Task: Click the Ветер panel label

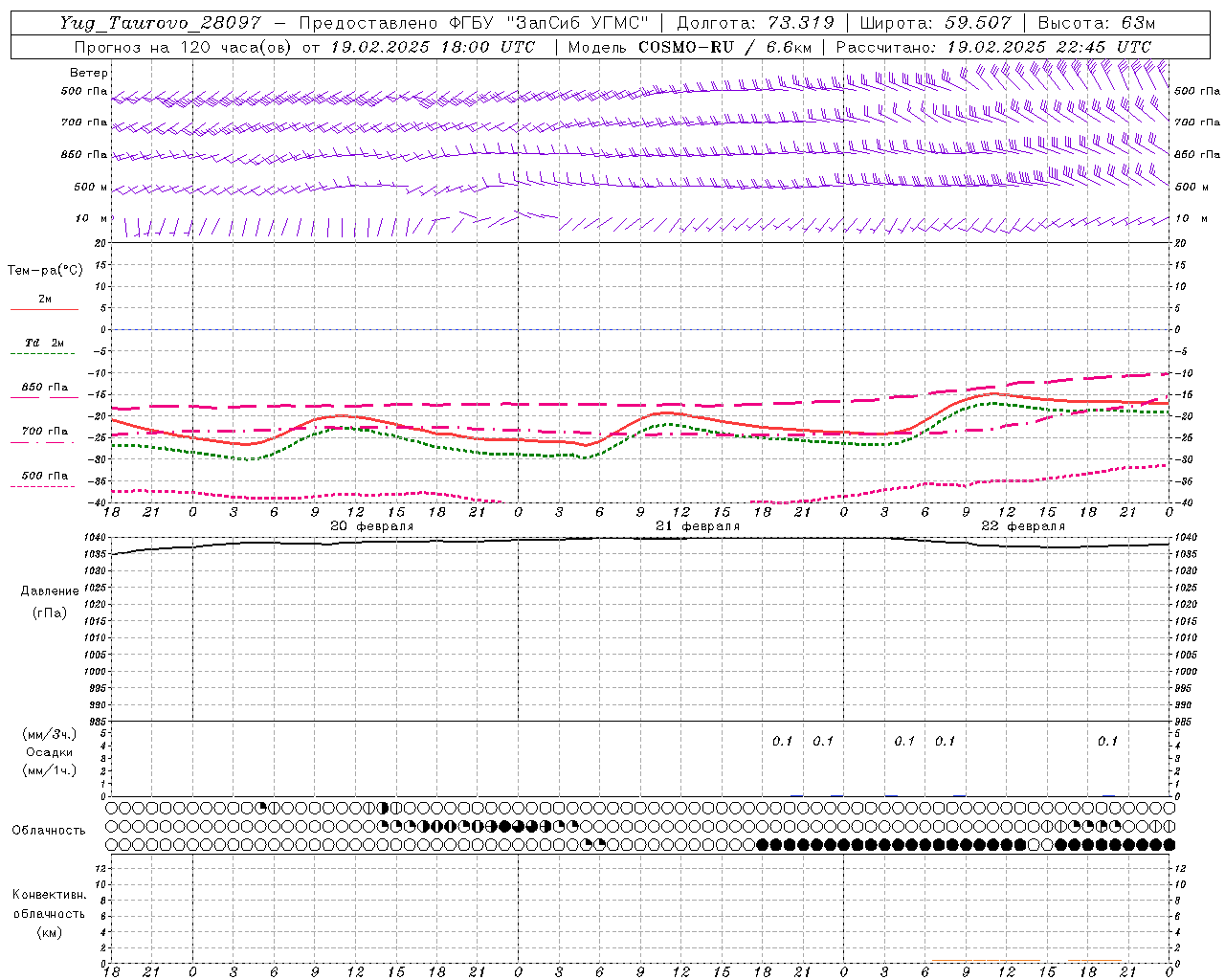Action: [88, 73]
